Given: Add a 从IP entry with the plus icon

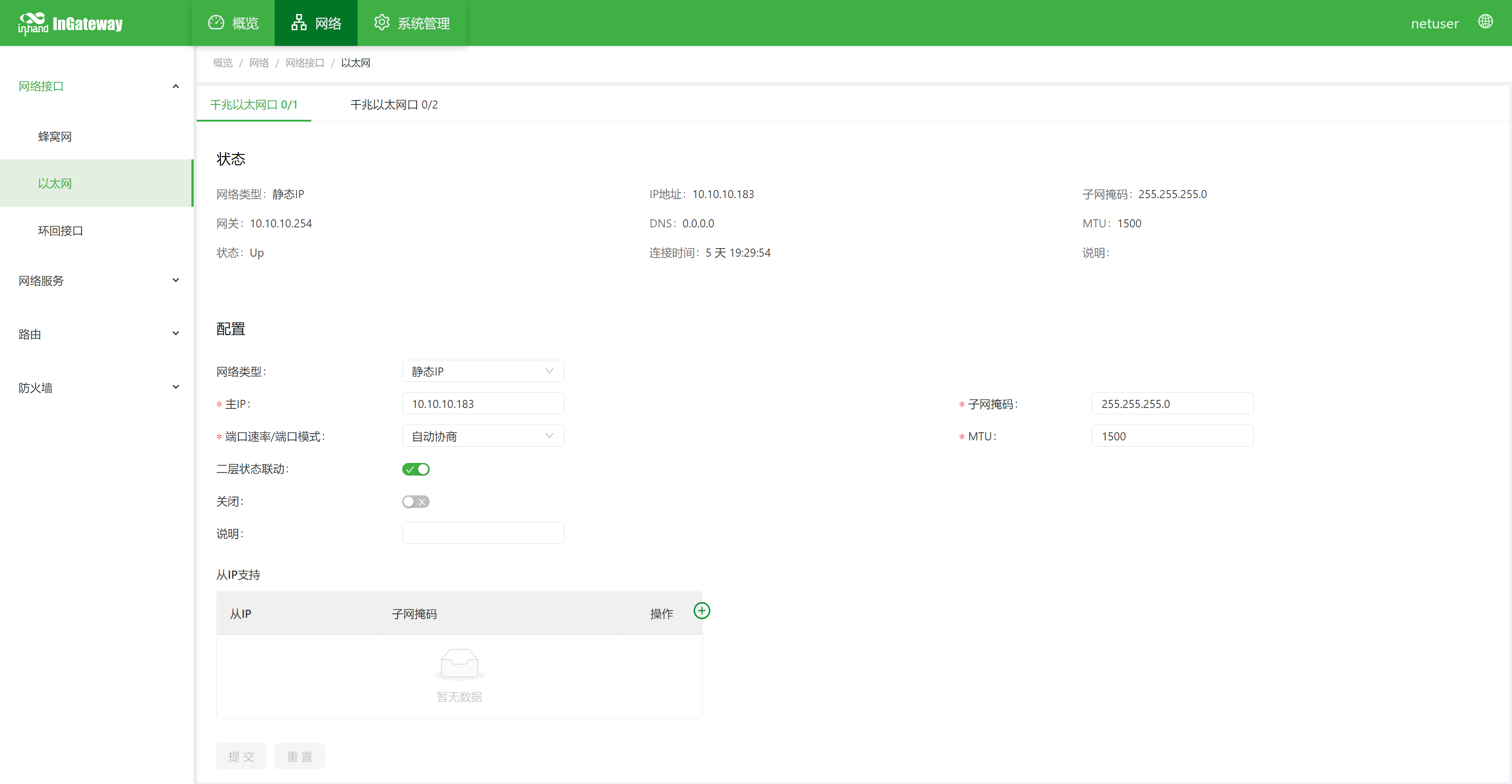Looking at the screenshot, I should tap(702, 610).
